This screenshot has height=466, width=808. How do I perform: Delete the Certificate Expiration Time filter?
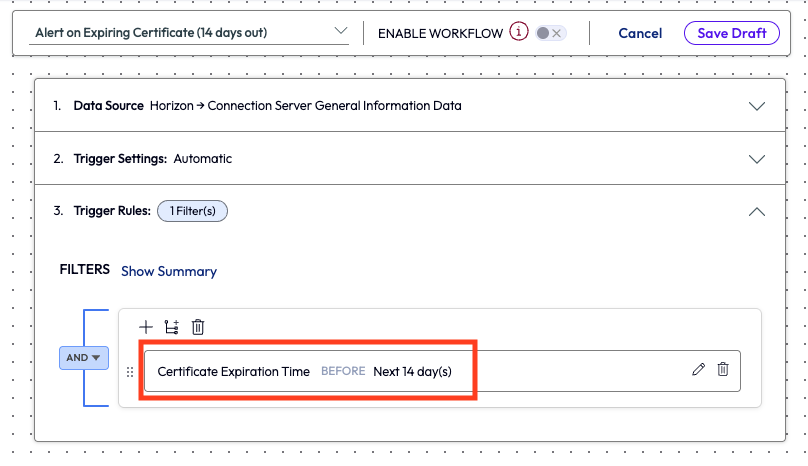coord(723,370)
